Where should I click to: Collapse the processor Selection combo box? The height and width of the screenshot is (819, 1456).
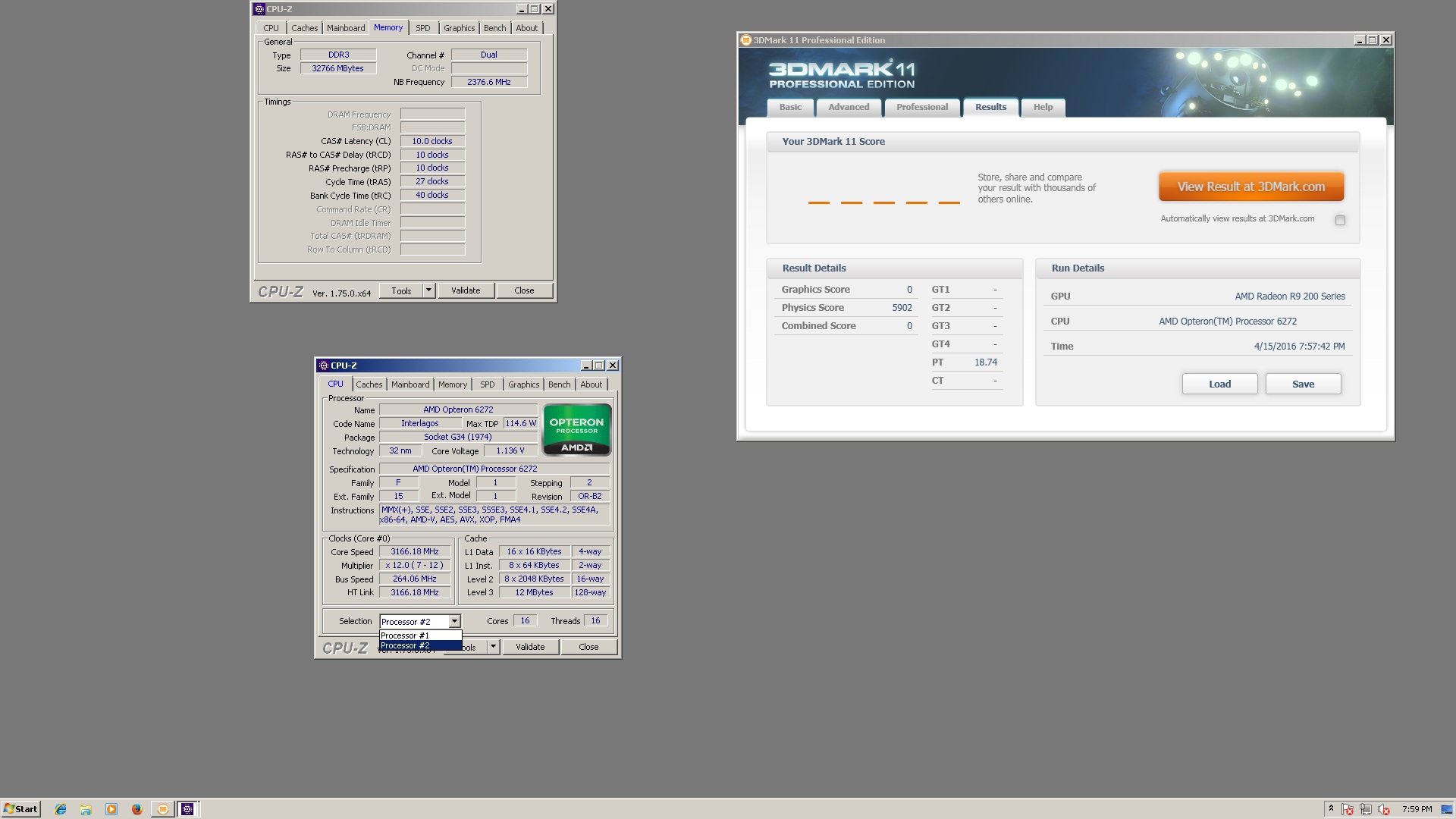coord(454,622)
